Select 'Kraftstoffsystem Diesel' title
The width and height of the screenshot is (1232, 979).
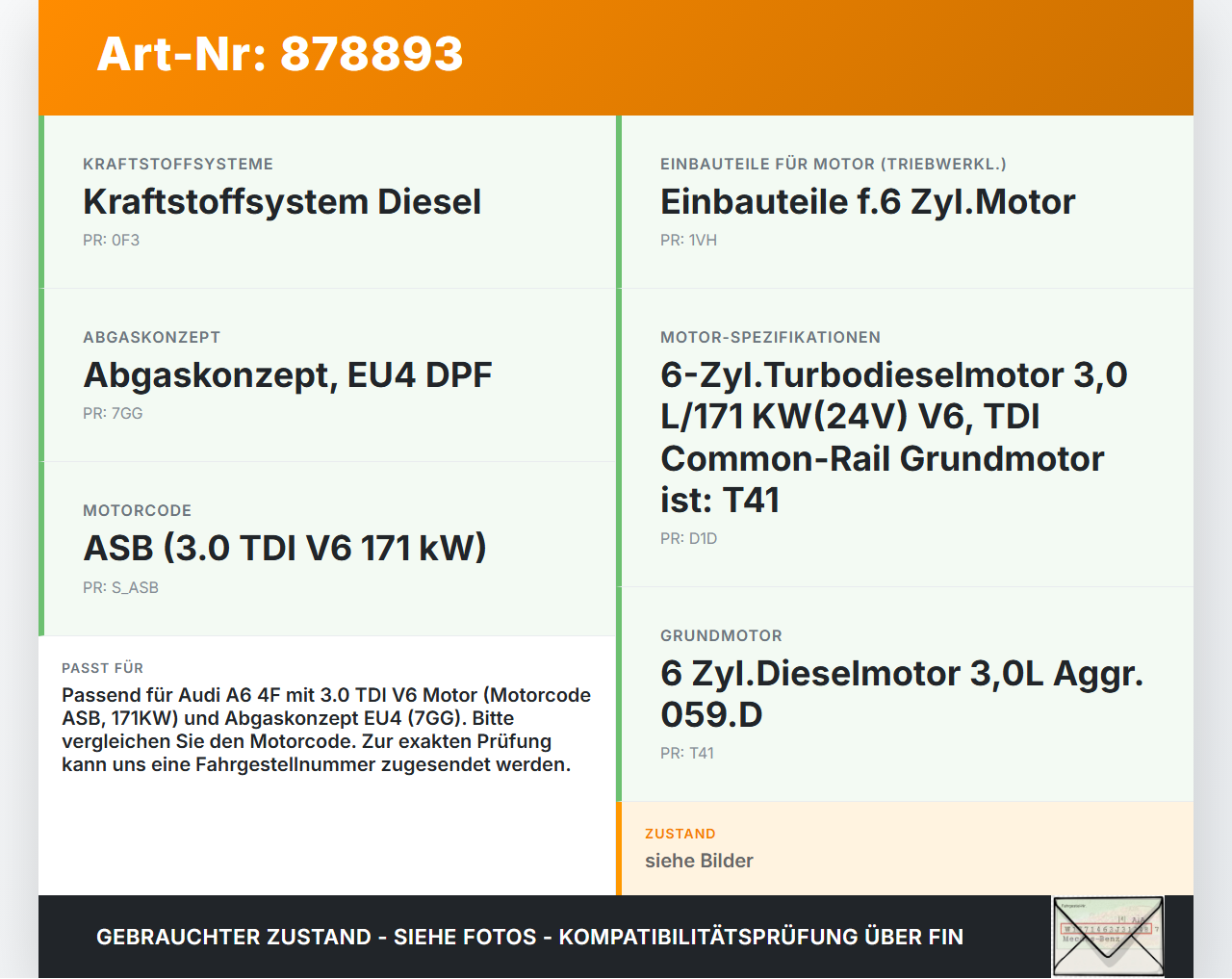[x=282, y=202]
